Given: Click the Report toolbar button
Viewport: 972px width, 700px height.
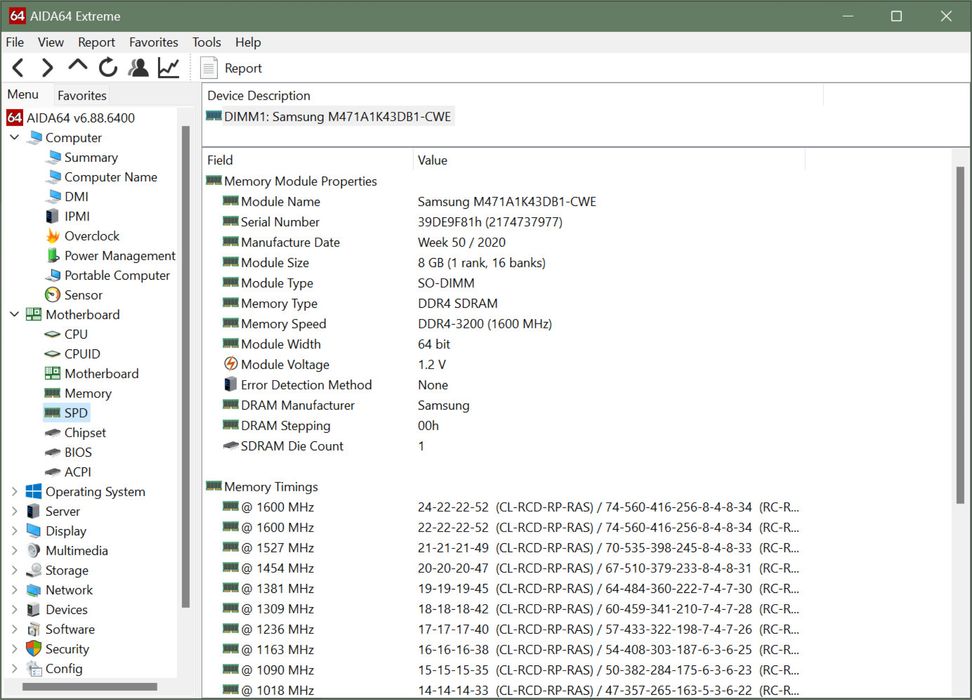Looking at the screenshot, I should pos(231,68).
